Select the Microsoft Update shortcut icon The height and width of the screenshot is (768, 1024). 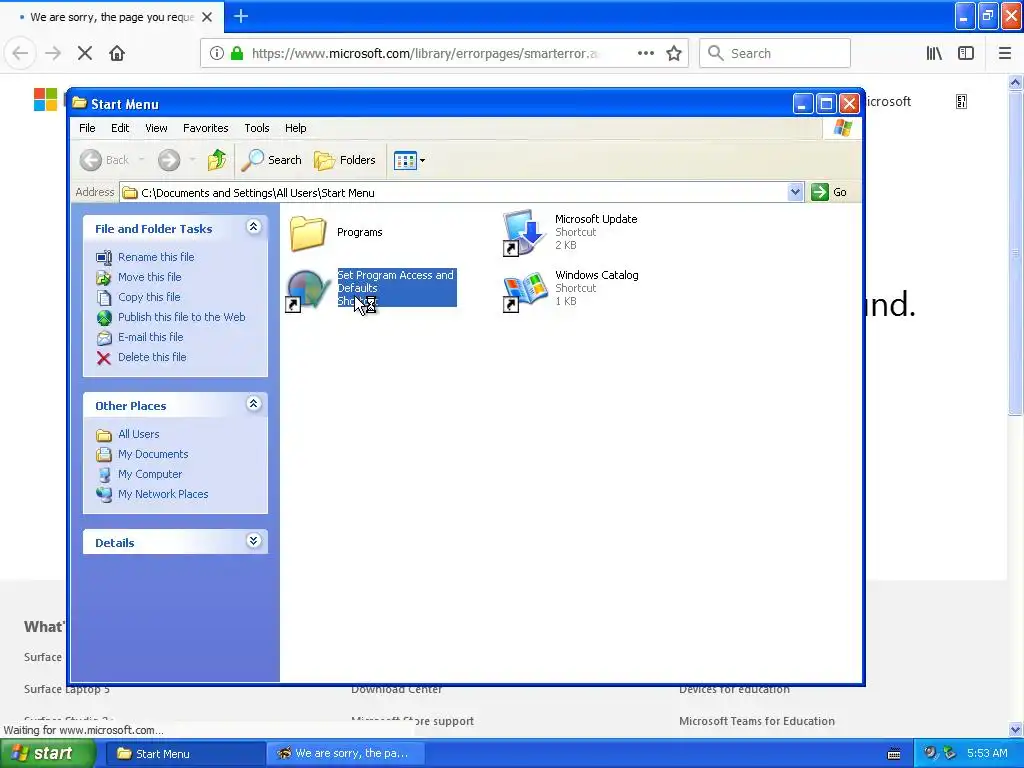(524, 232)
